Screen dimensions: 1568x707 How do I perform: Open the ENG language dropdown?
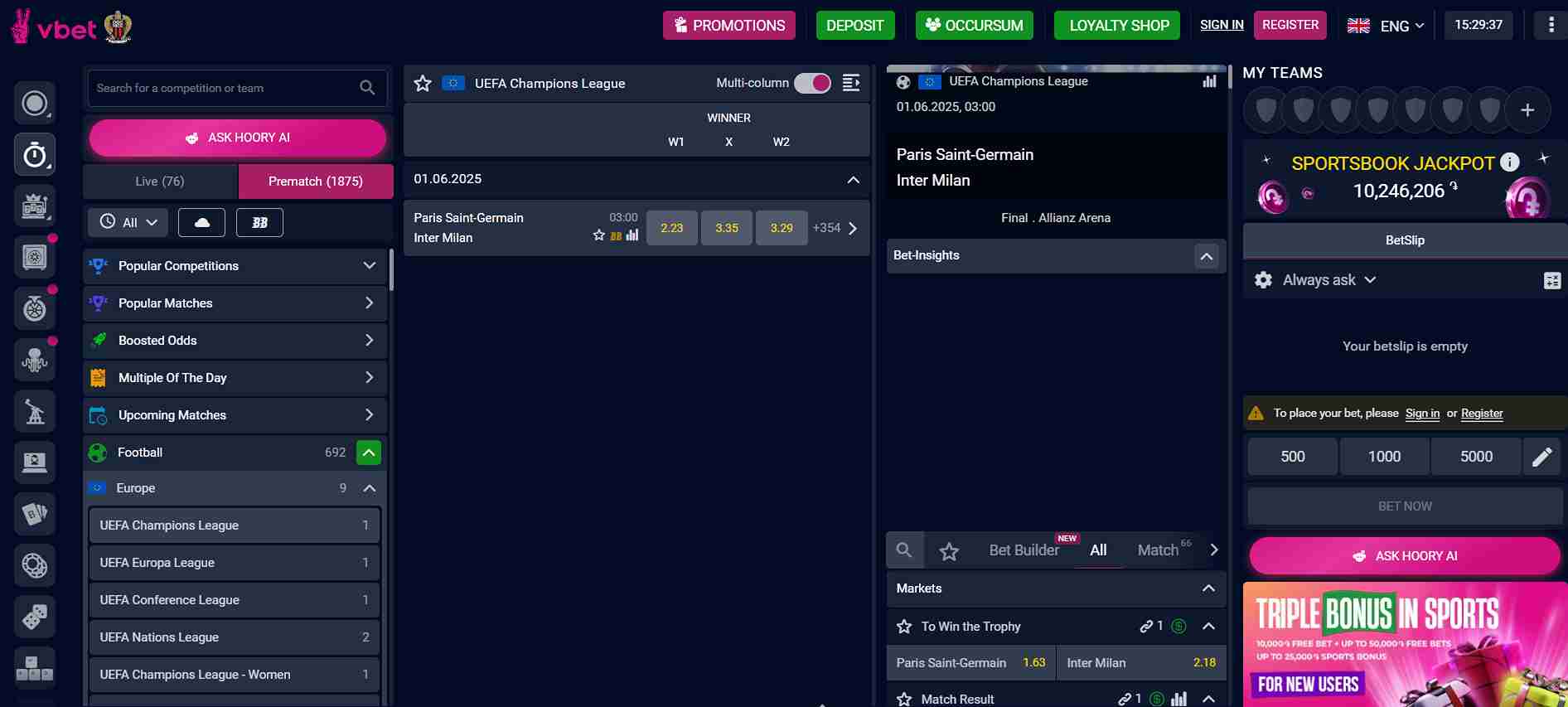coord(1386,26)
